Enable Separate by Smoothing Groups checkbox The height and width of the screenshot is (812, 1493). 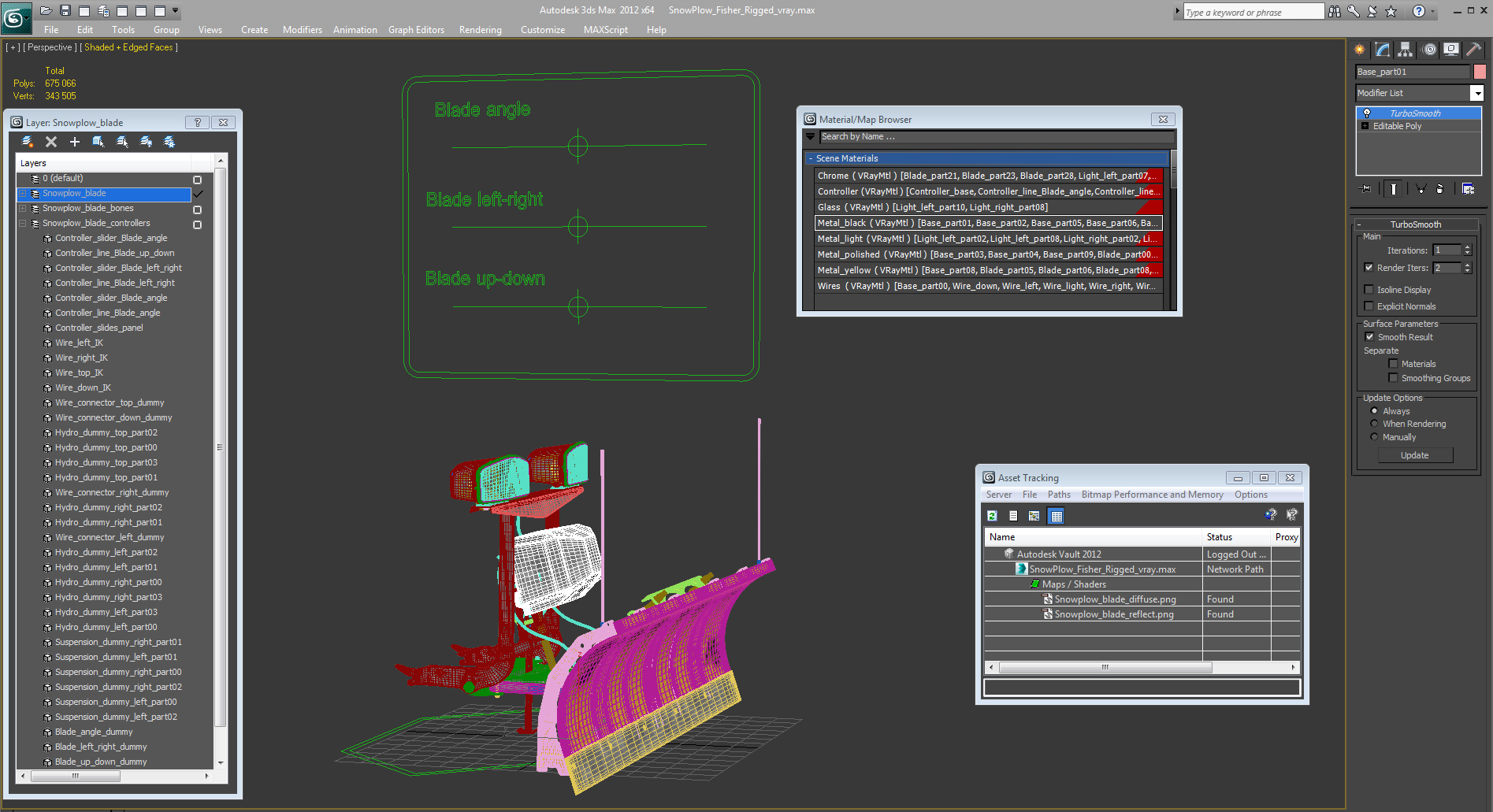1394,378
